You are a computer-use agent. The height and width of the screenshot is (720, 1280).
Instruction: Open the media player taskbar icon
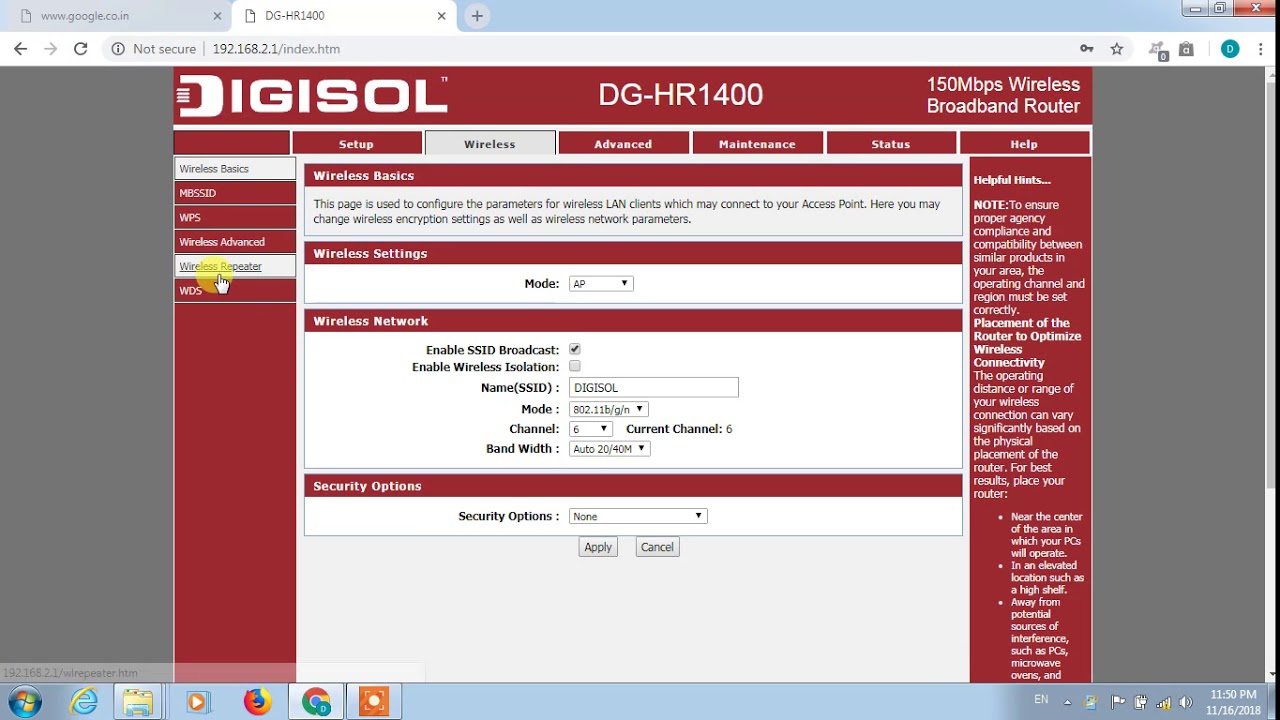tap(197, 702)
